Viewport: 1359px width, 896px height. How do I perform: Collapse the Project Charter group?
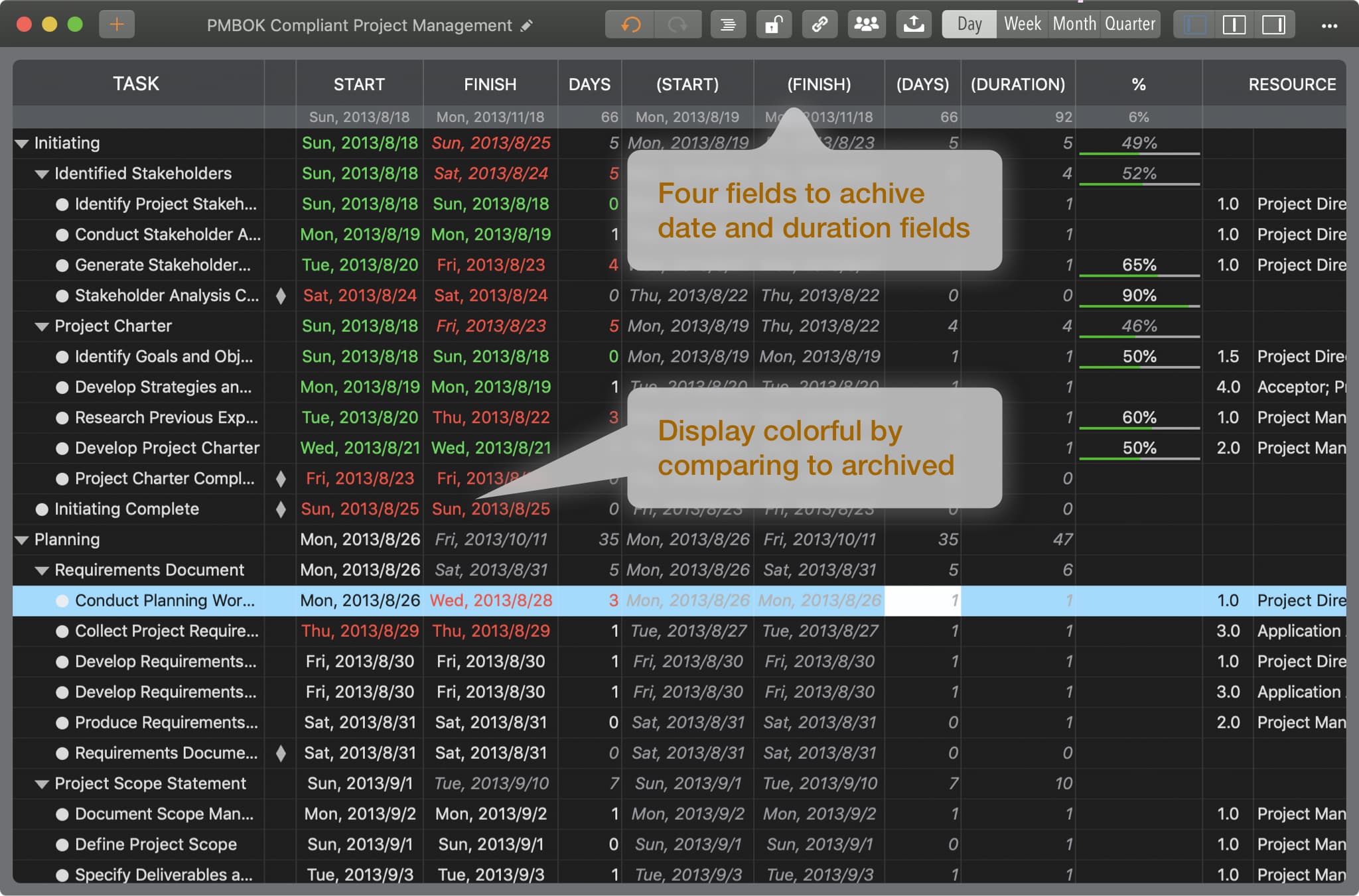point(42,326)
